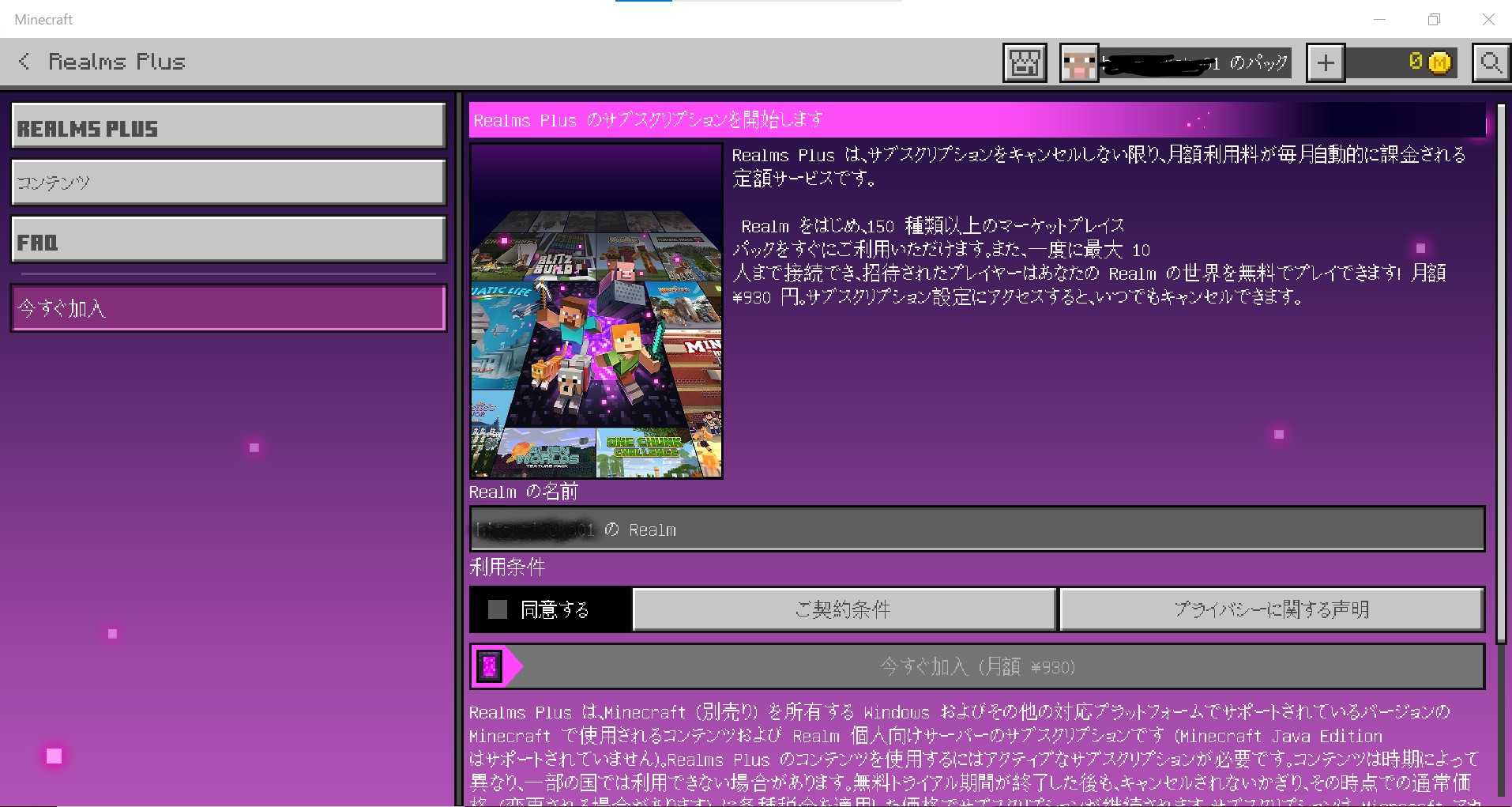Image resolution: width=1512 pixels, height=807 pixels.
Task: Click the pink portal icon on join button
Action: point(490,666)
